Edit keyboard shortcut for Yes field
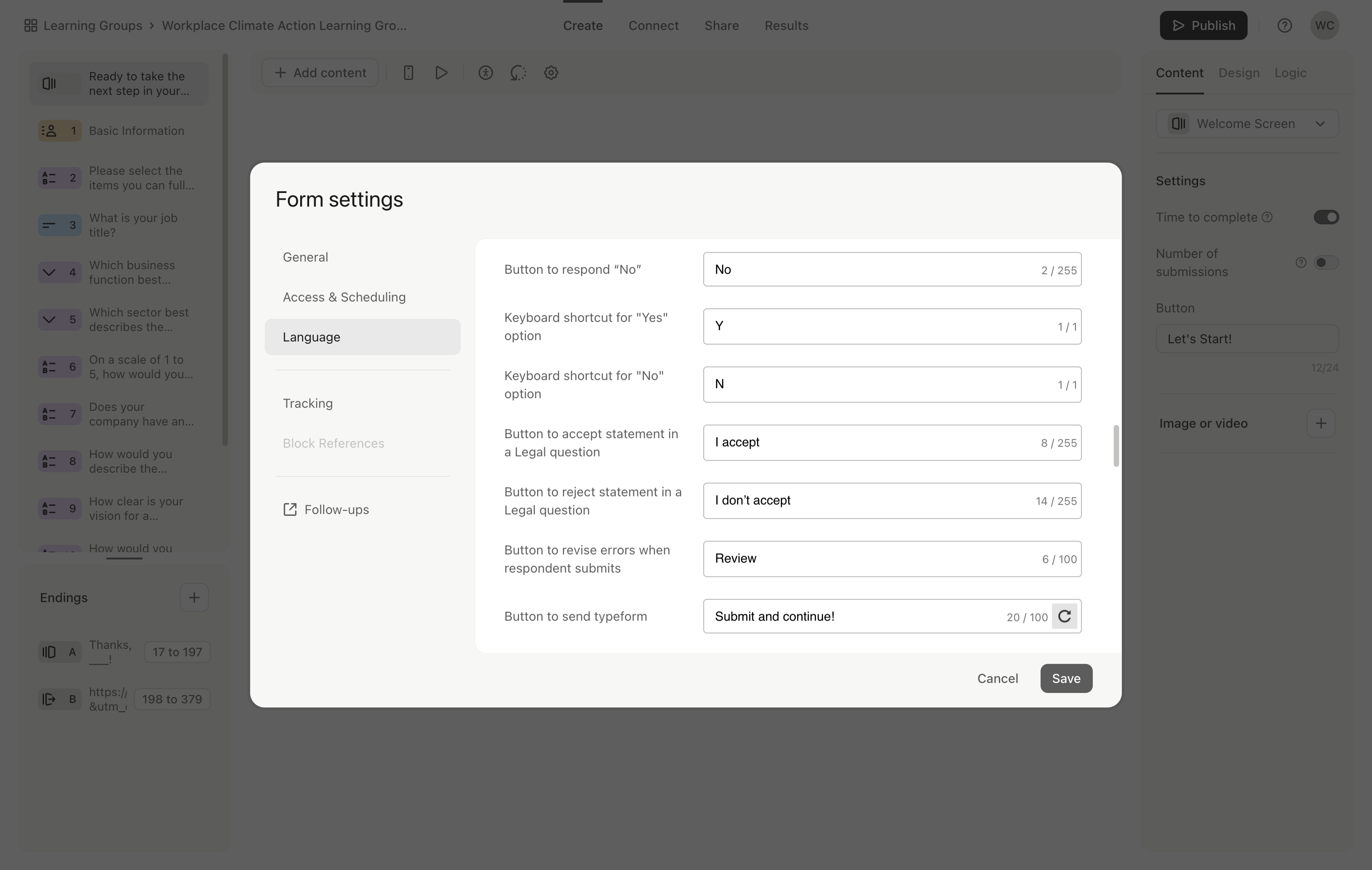 point(892,326)
